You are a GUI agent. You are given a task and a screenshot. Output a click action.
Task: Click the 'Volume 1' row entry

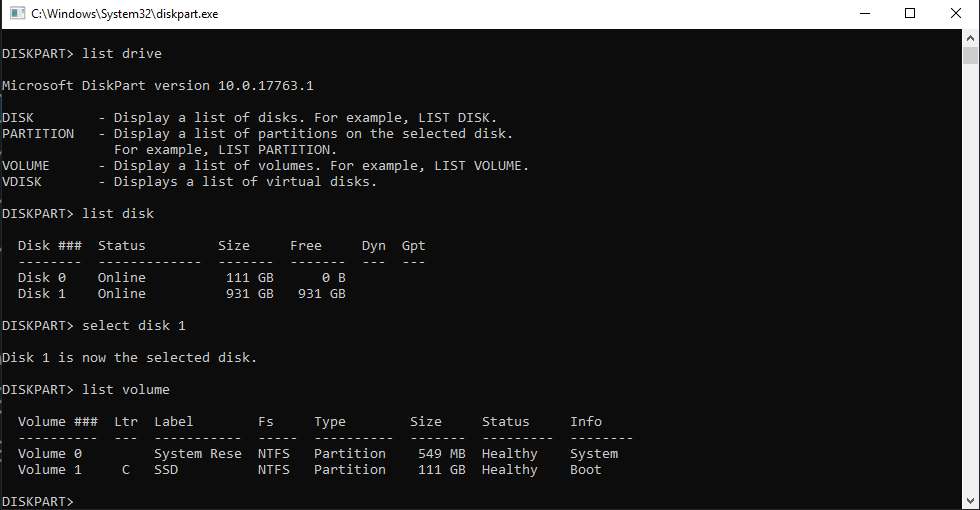click(x=309, y=470)
